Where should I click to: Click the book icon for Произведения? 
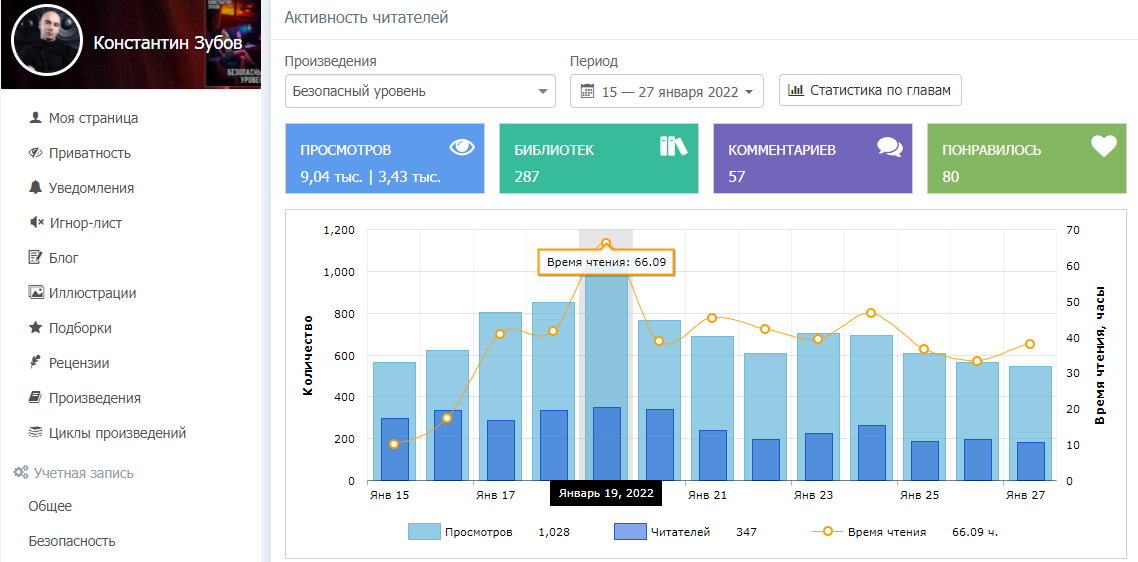coord(36,398)
